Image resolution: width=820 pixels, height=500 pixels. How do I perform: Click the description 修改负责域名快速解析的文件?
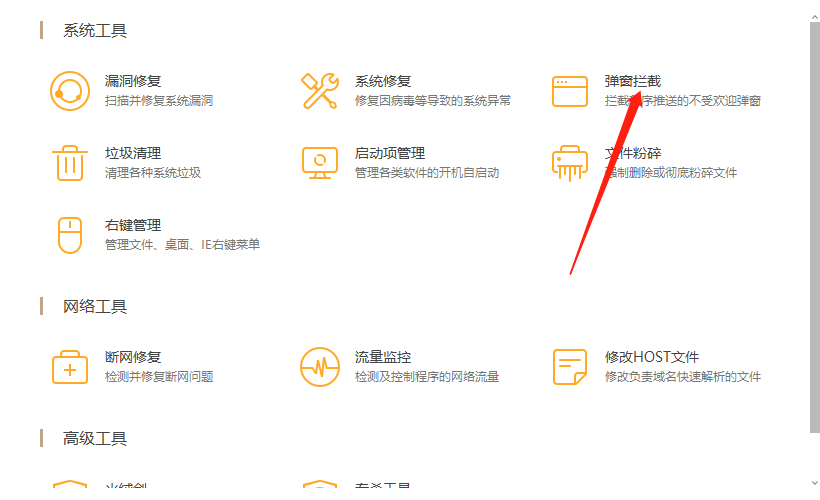pos(682,377)
